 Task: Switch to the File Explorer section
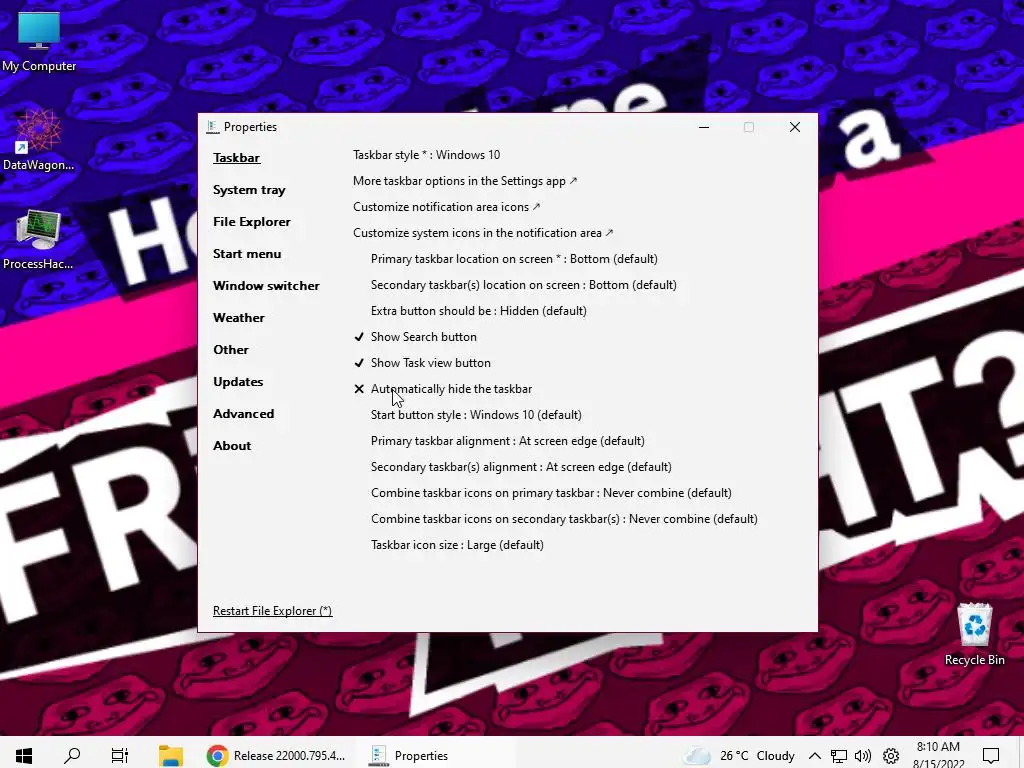click(x=251, y=222)
